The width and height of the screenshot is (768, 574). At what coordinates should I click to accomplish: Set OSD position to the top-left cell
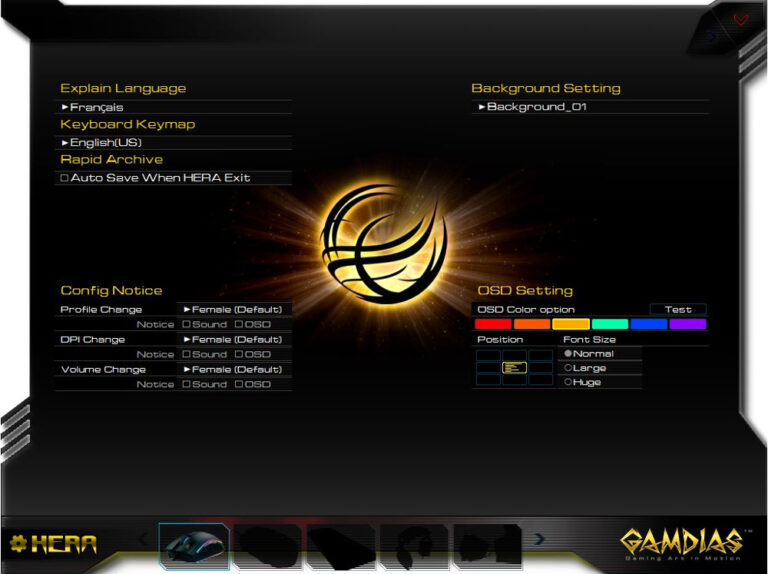tap(488, 355)
